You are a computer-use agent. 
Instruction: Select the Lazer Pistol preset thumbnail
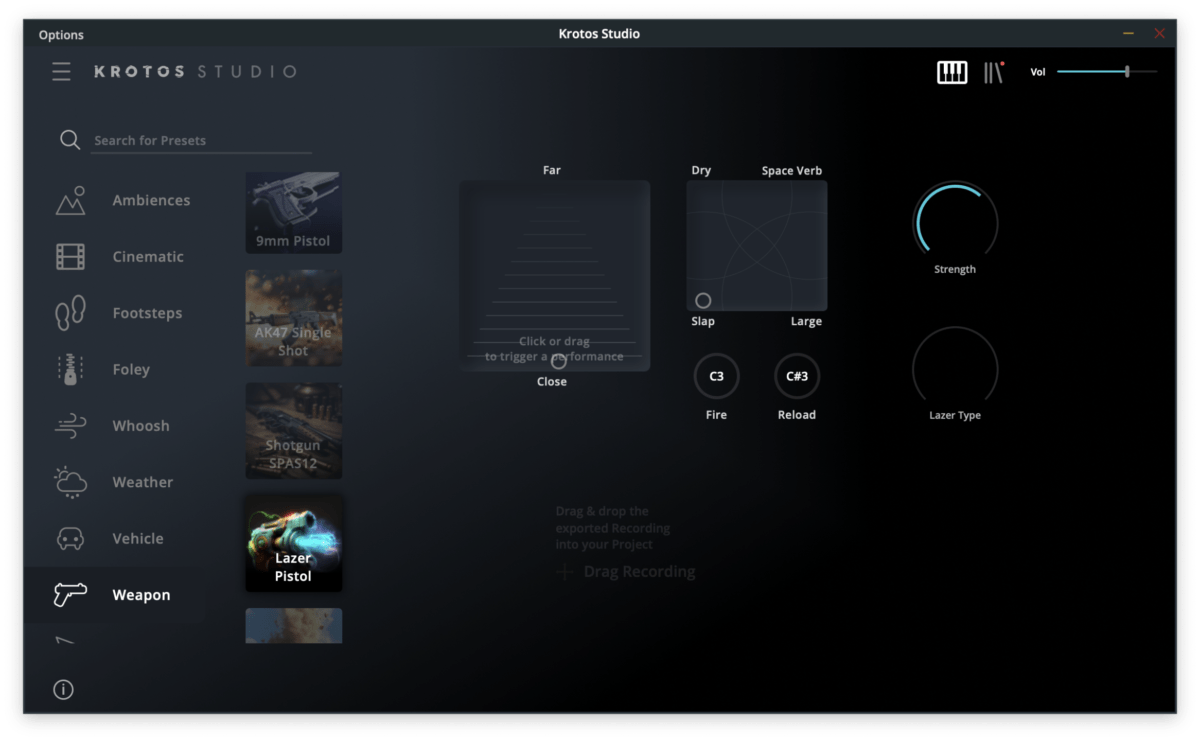tap(293, 543)
